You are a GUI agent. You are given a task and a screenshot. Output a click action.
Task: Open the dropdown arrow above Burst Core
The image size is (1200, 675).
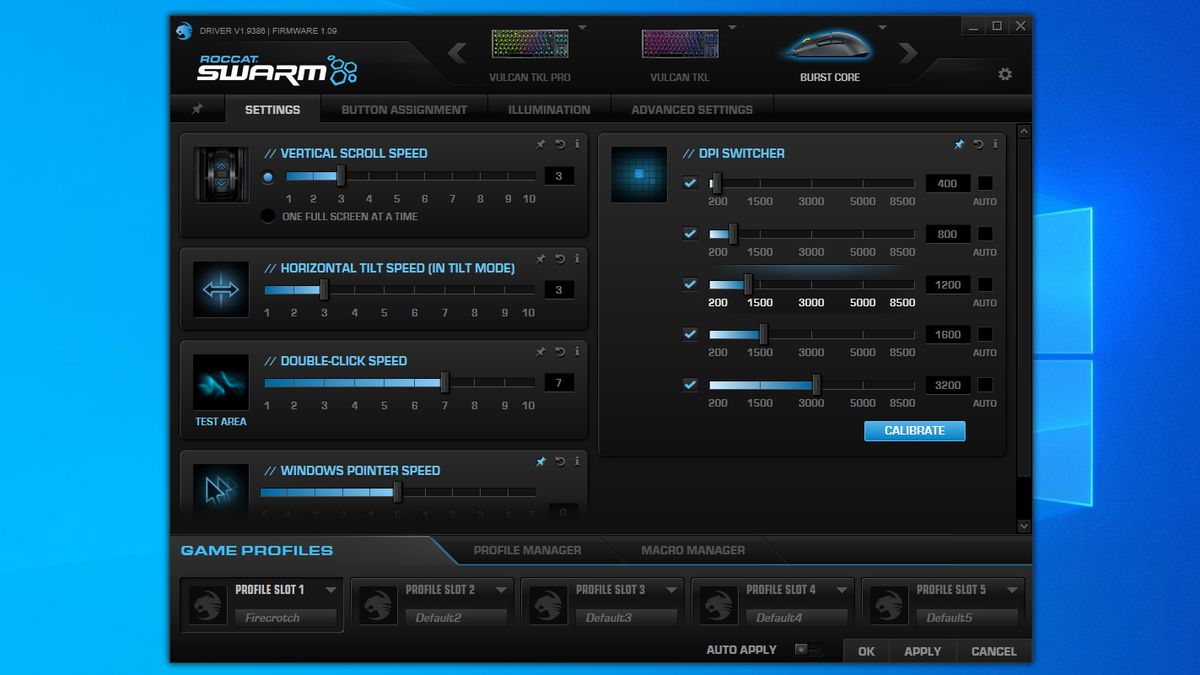pyautogui.click(x=882, y=28)
